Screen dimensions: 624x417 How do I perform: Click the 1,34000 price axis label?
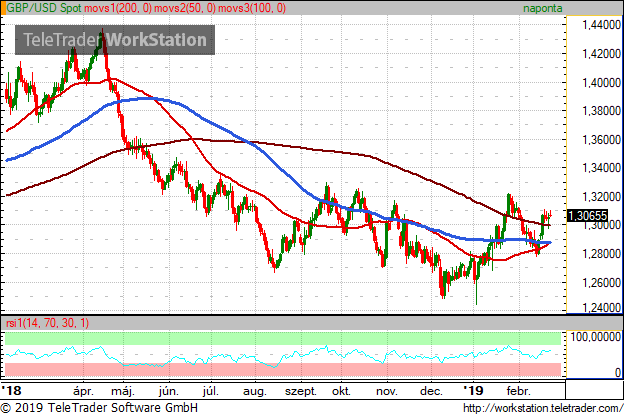point(601,168)
